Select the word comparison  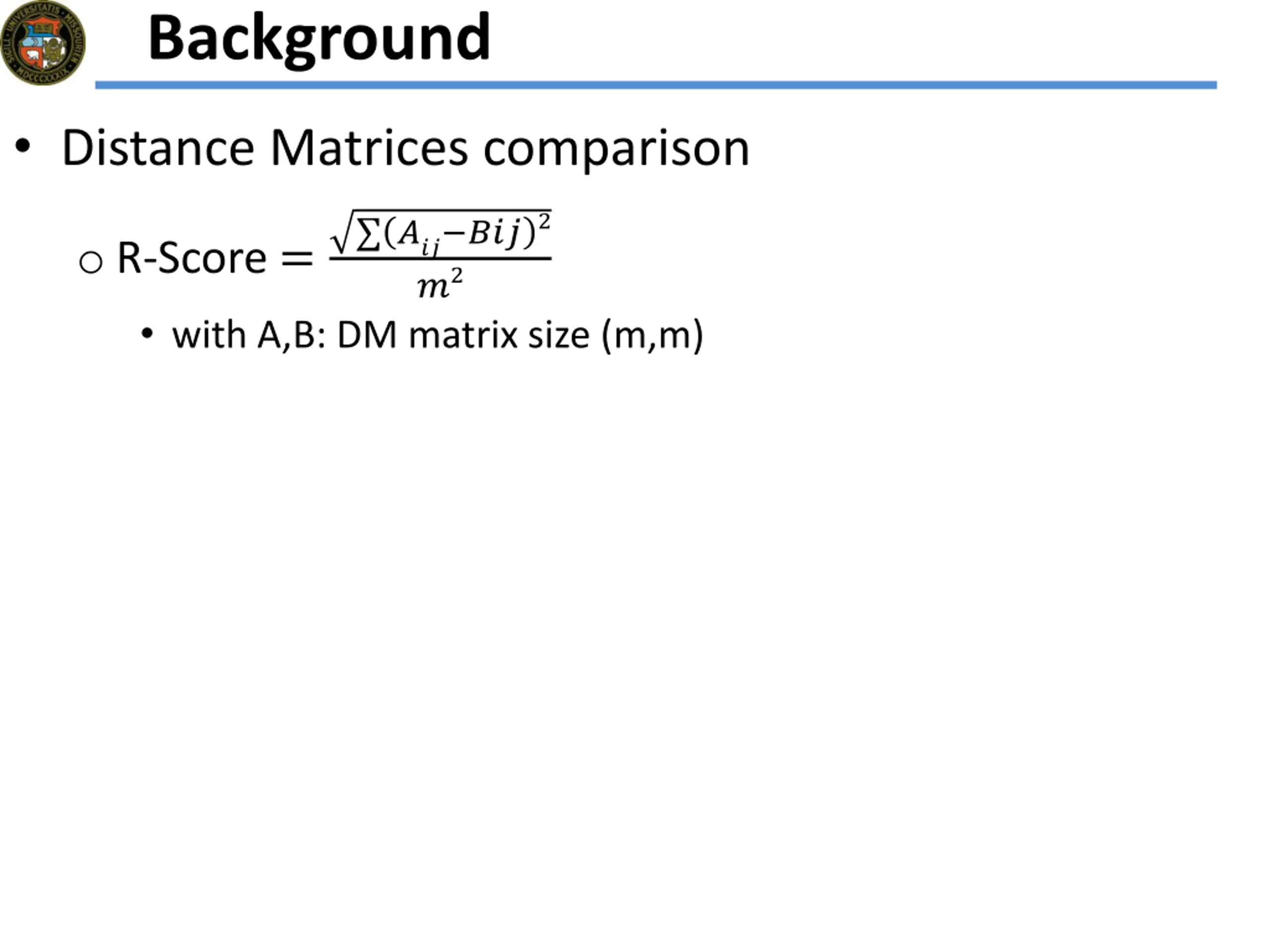(617, 150)
